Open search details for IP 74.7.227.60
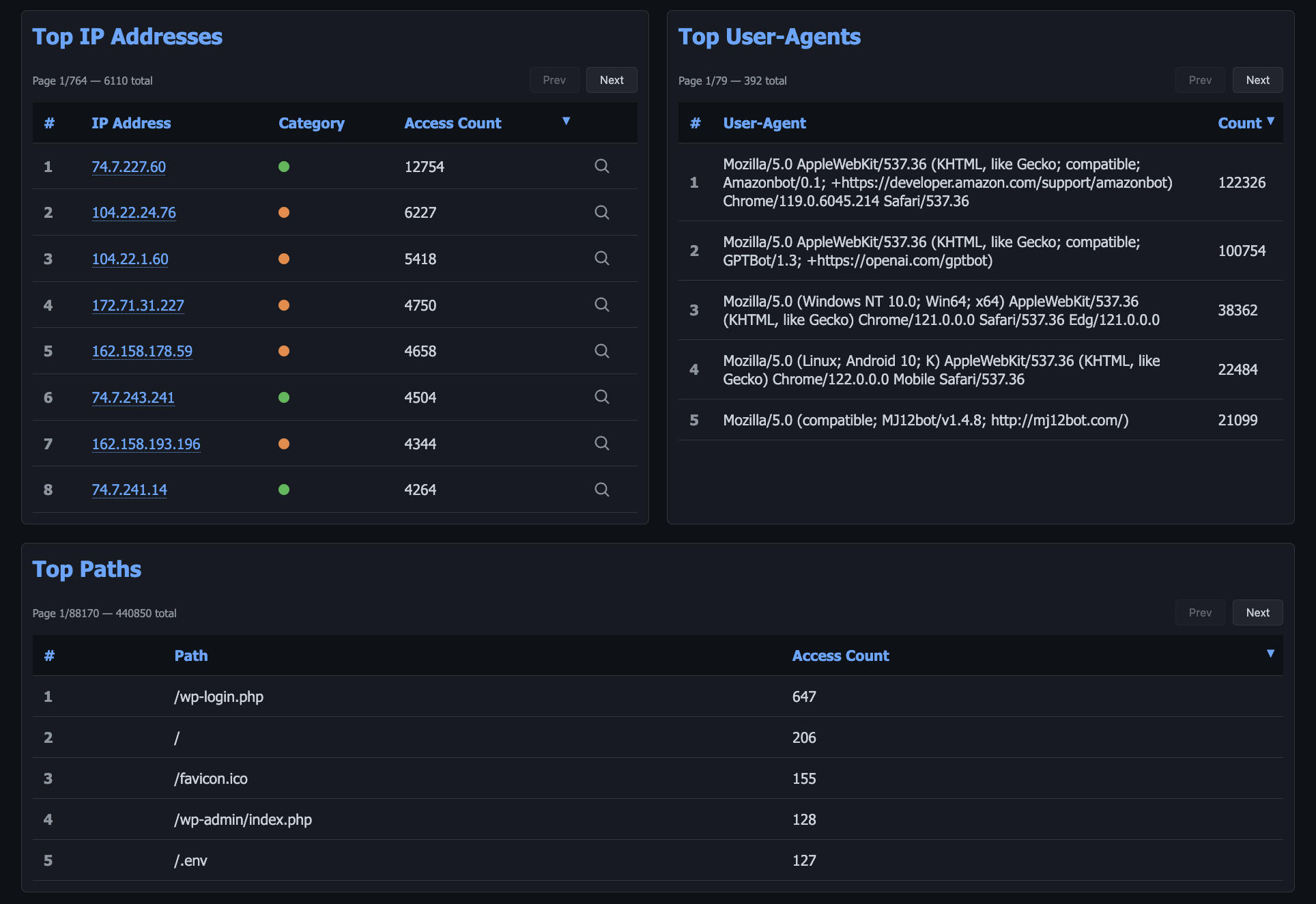This screenshot has height=904, width=1316. (601, 166)
